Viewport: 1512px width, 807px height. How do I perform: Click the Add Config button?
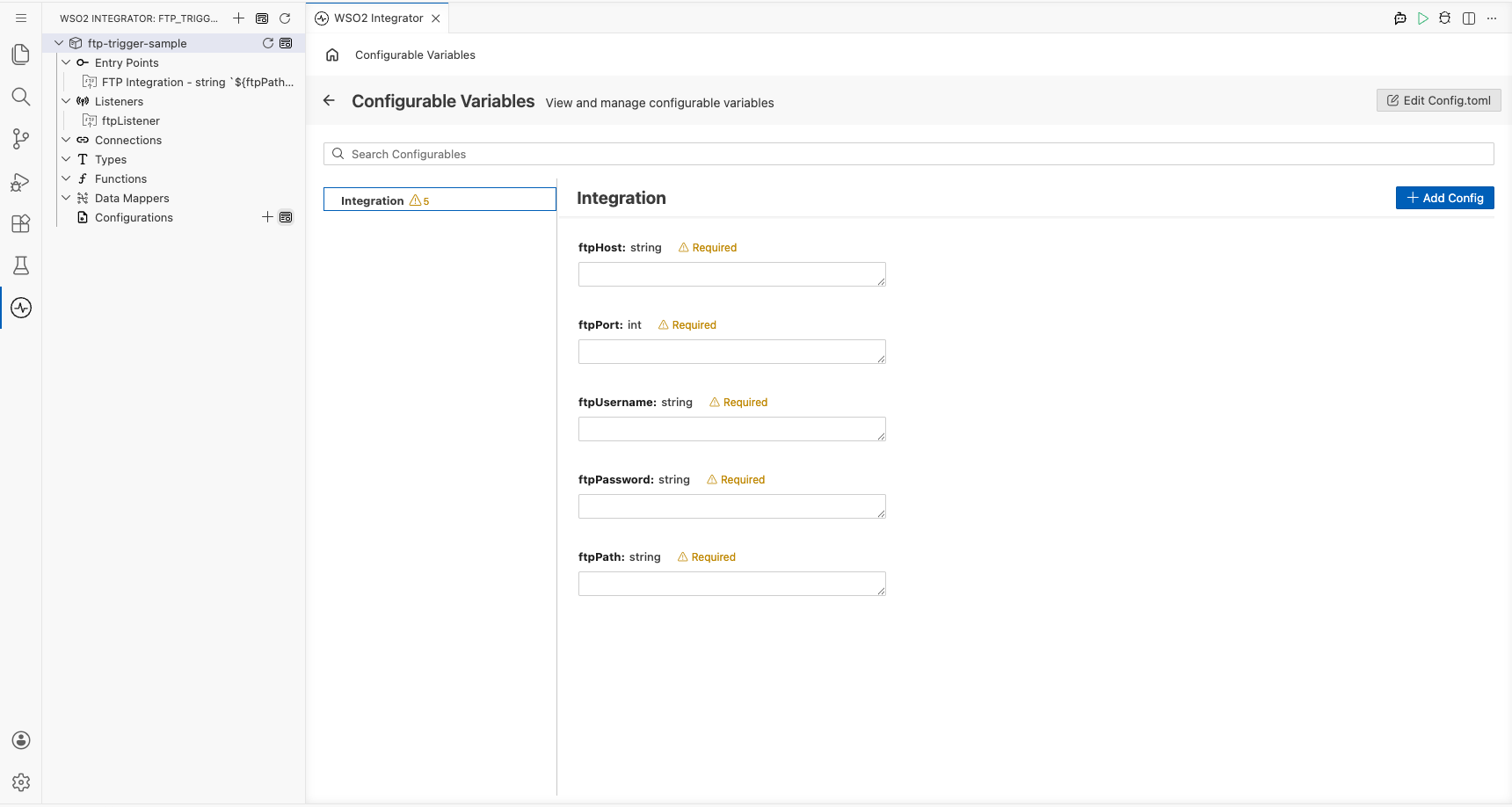click(x=1444, y=198)
